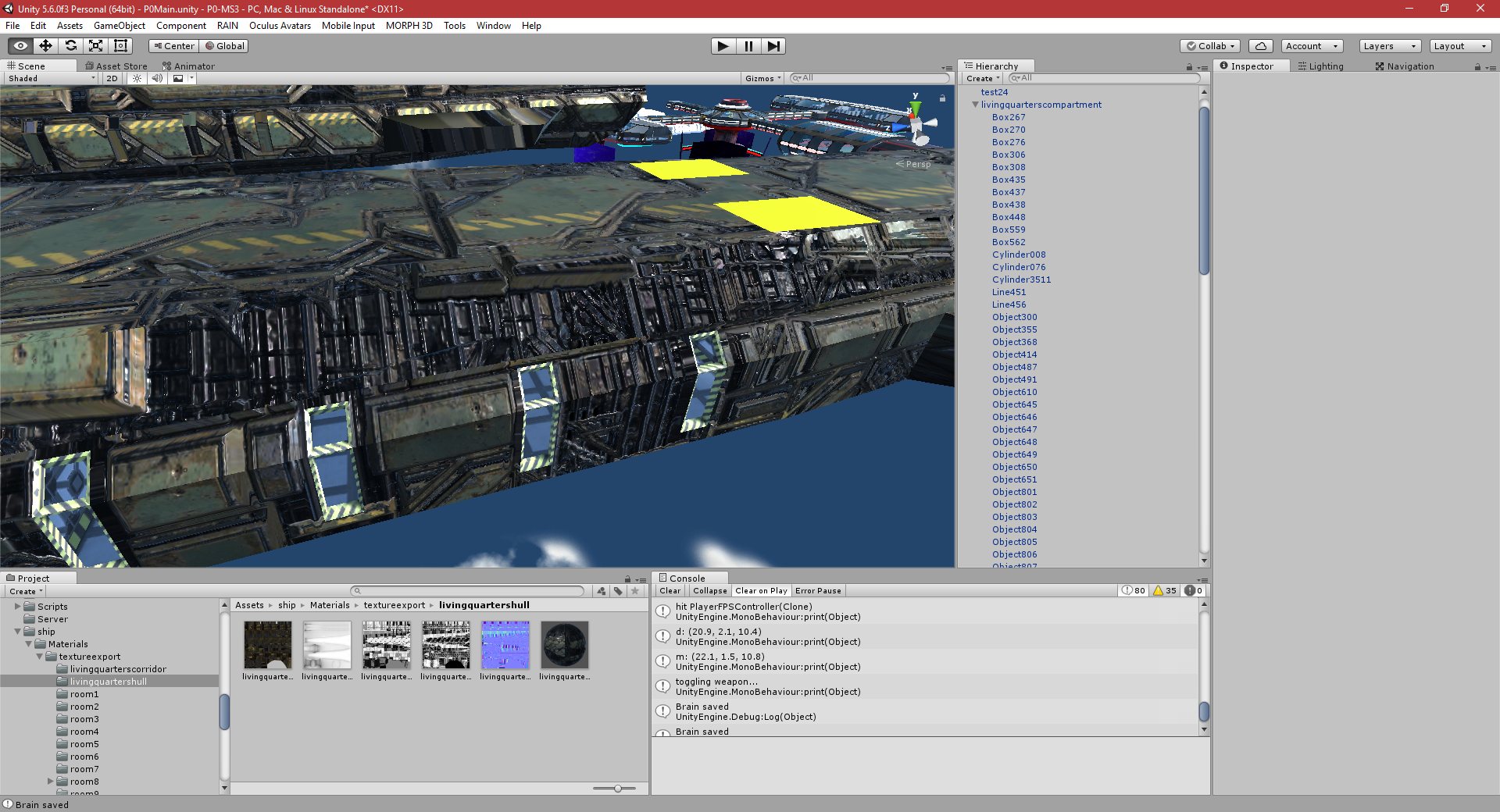Open the Gizmos dropdown

pyautogui.click(x=762, y=78)
